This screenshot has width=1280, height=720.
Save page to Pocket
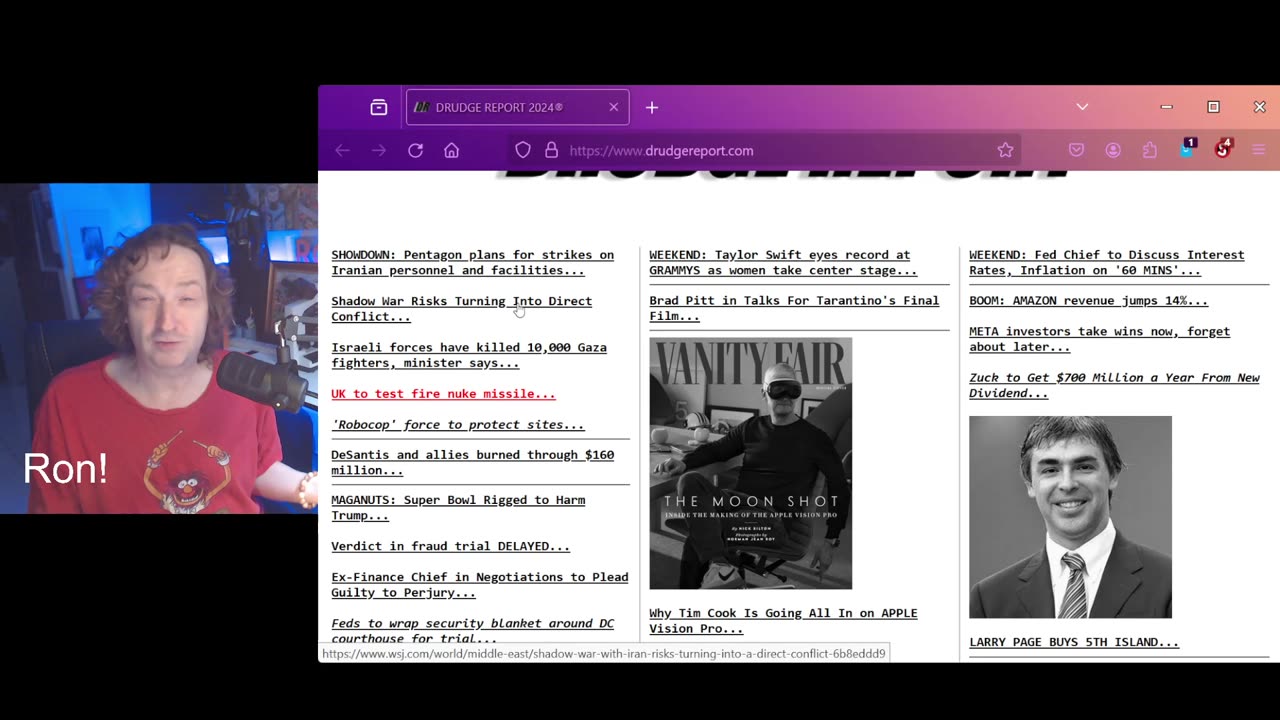[1076, 150]
